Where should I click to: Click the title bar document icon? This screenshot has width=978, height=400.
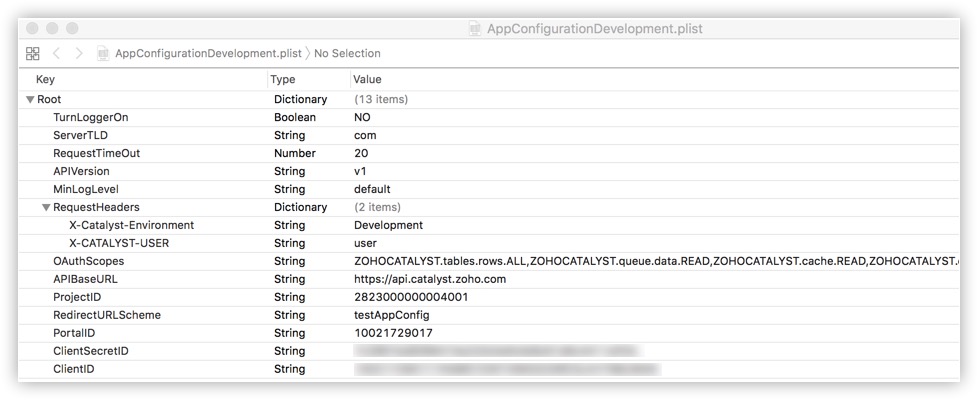(x=475, y=28)
